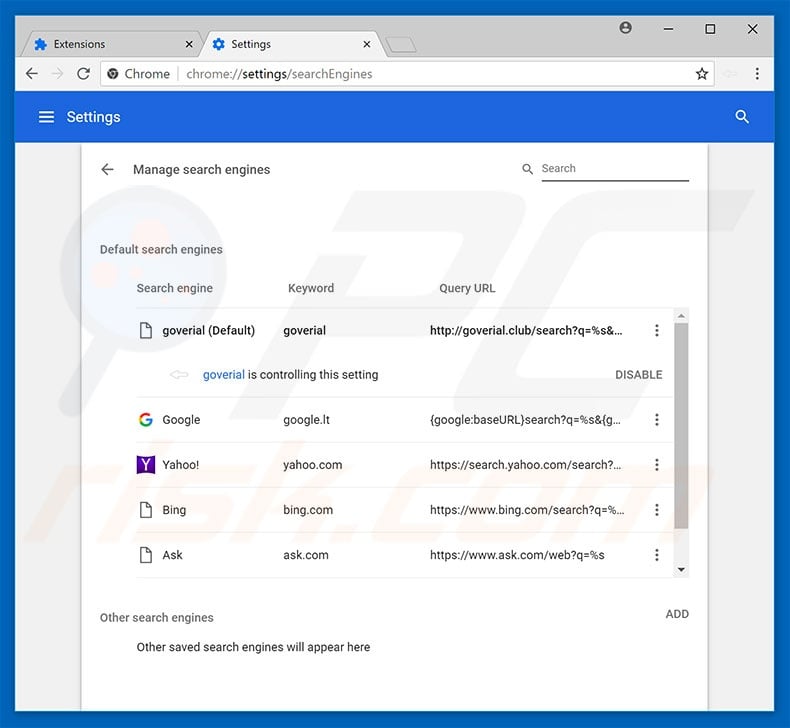Disable goverial controlling this setting

point(638,375)
